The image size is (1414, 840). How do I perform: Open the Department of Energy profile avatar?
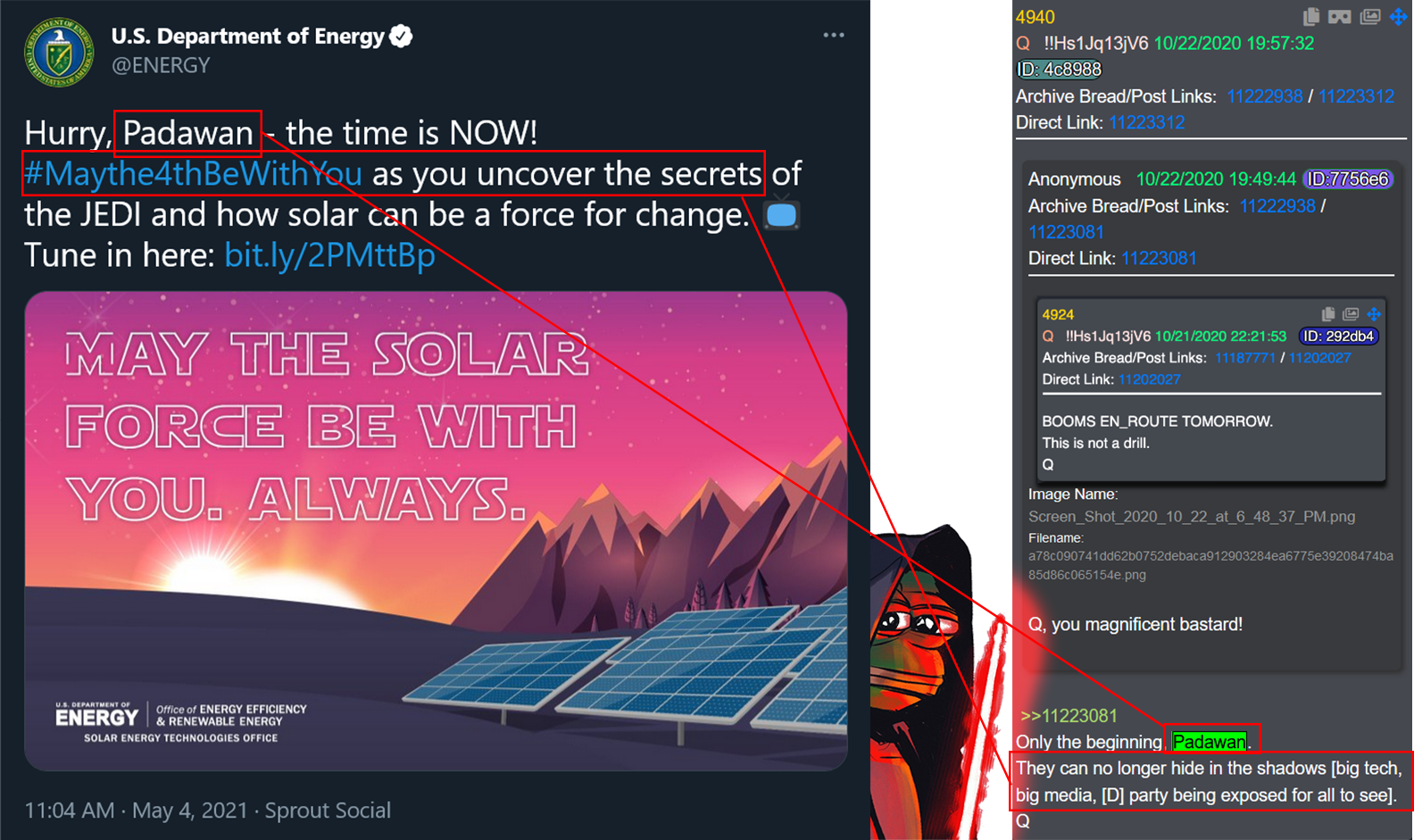[x=59, y=53]
